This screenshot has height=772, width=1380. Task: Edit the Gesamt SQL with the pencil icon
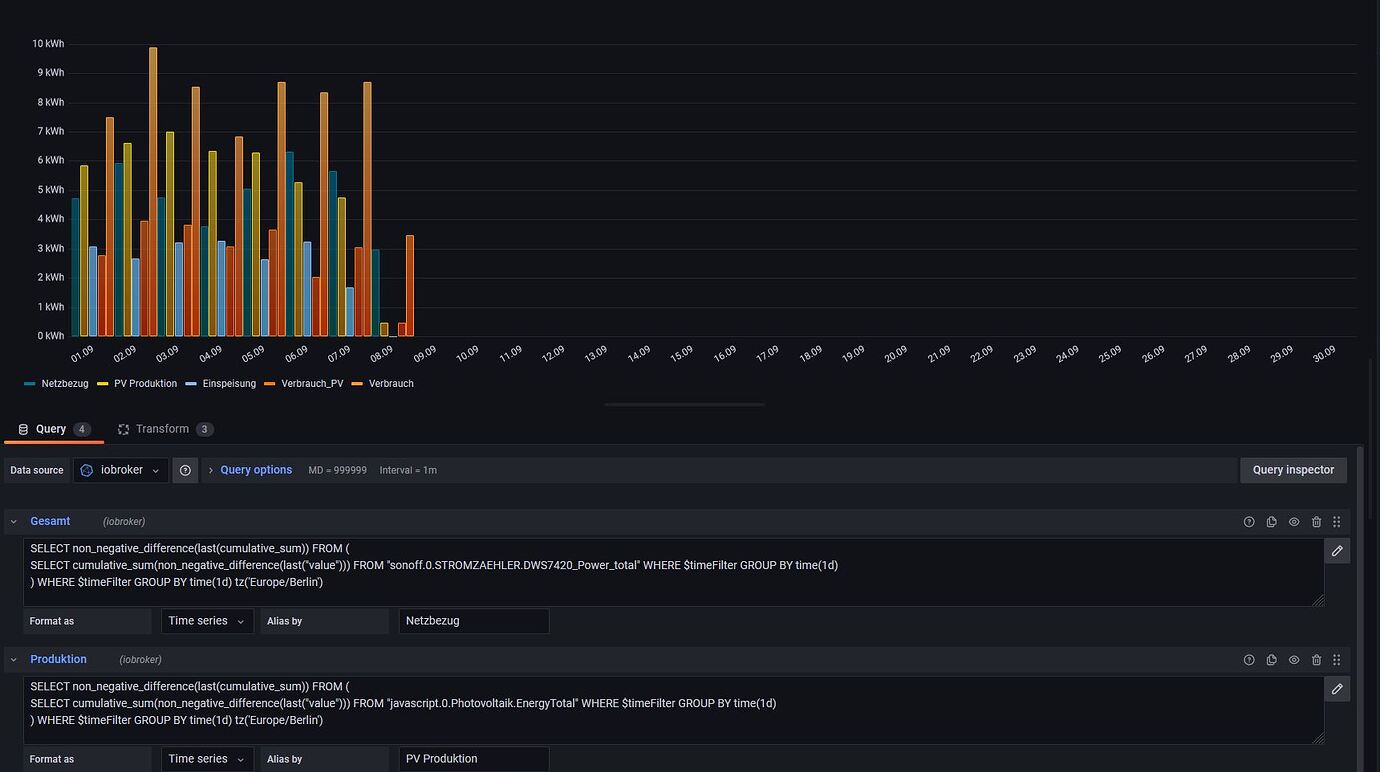pos(1337,550)
